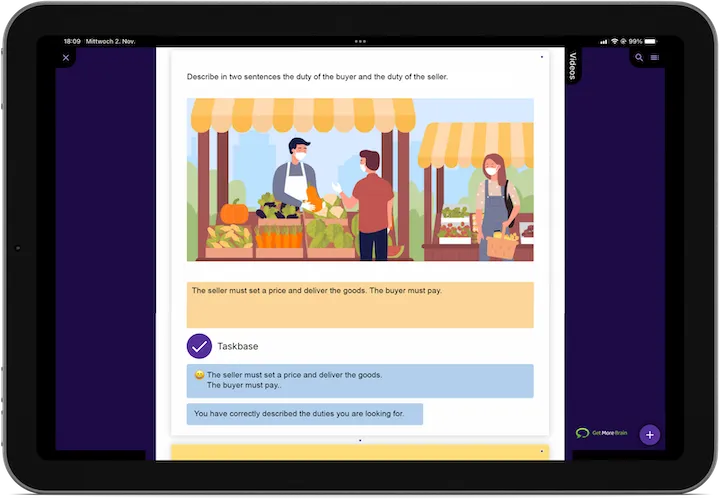Click the Taskbase checkmark circle icon

pos(199,346)
